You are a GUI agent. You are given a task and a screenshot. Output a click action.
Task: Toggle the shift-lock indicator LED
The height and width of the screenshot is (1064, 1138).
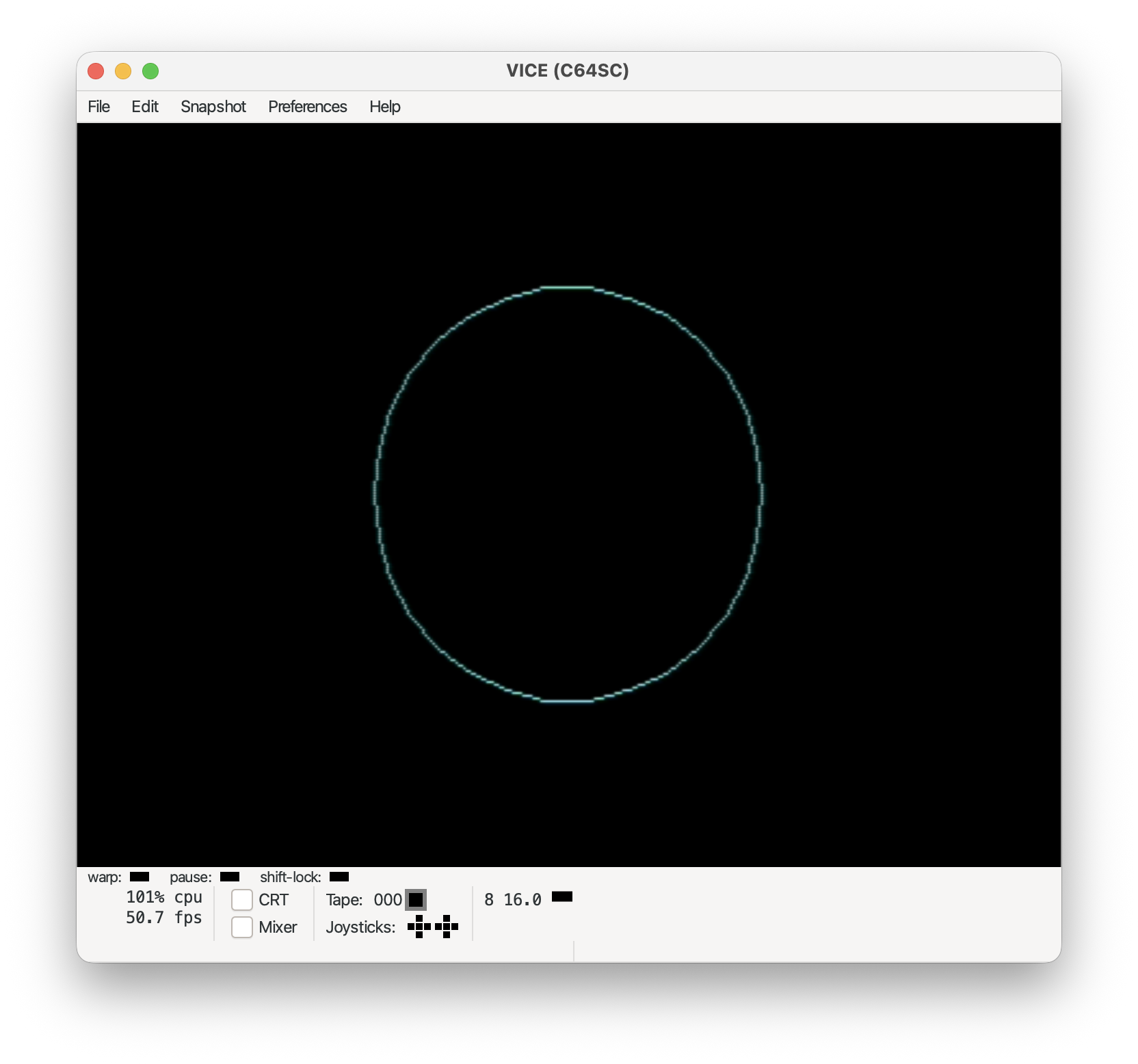pyautogui.click(x=339, y=877)
